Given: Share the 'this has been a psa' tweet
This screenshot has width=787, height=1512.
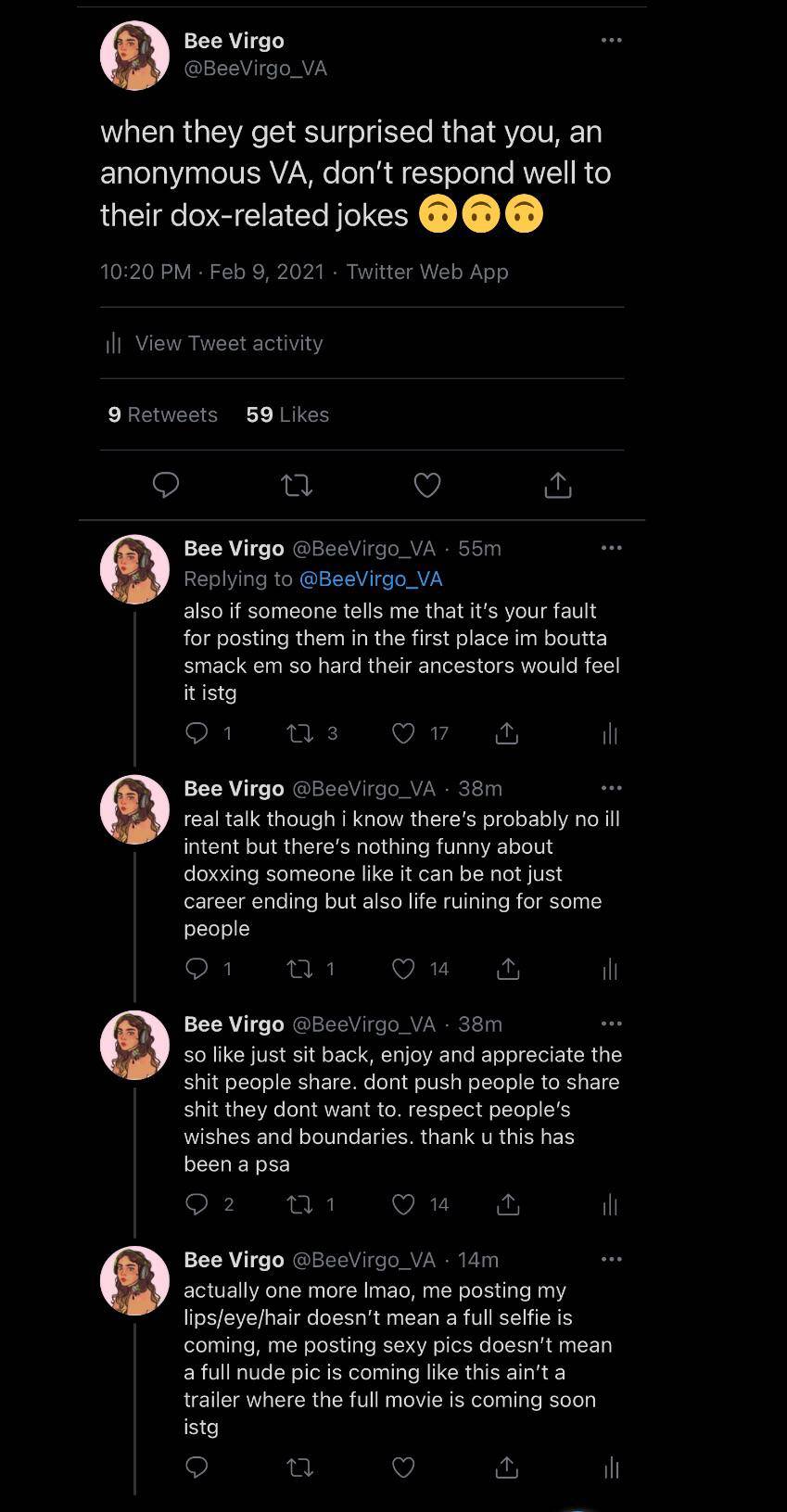Looking at the screenshot, I should click(x=507, y=1204).
